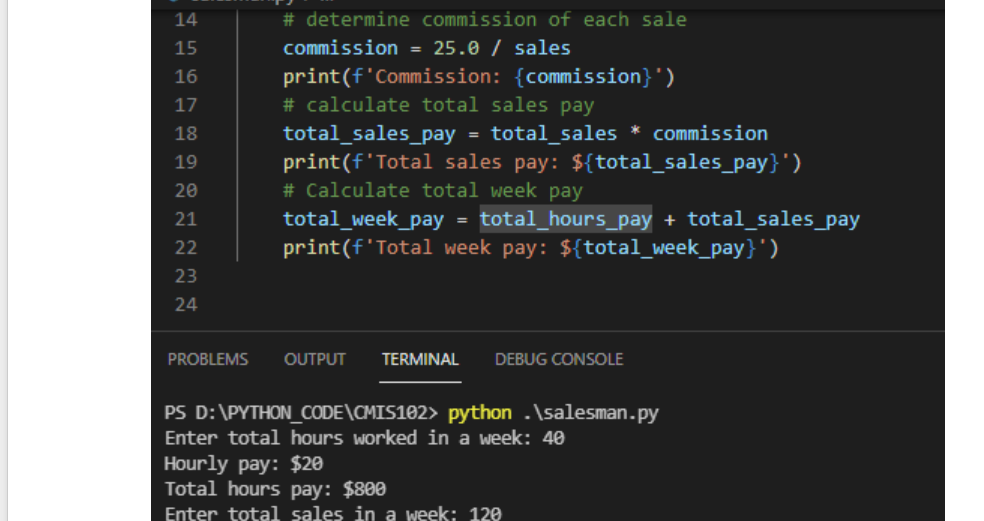
Task: Click line number 18 in the gutter
Action: point(185,134)
